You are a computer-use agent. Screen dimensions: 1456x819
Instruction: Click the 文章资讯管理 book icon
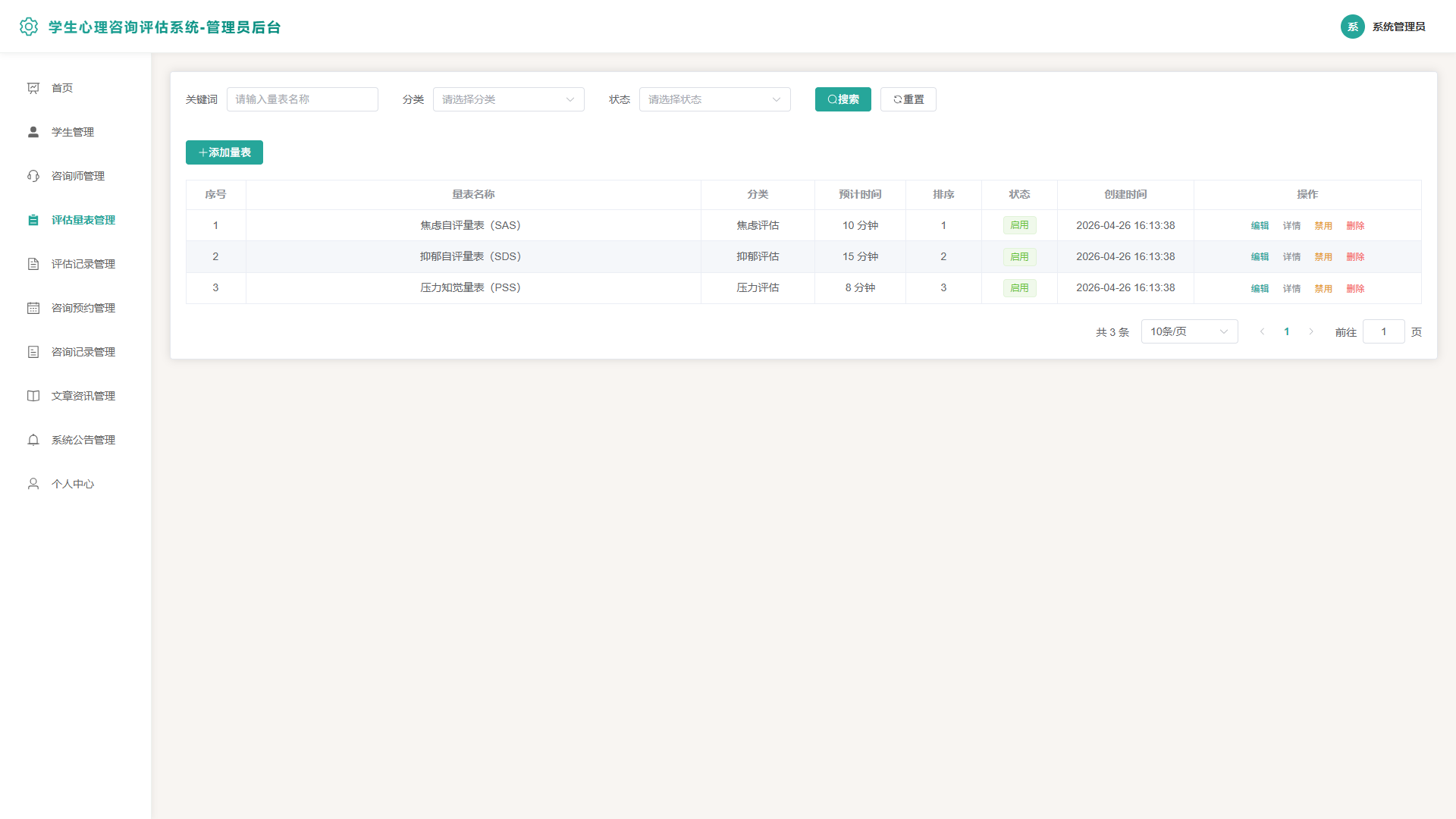(x=33, y=396)
